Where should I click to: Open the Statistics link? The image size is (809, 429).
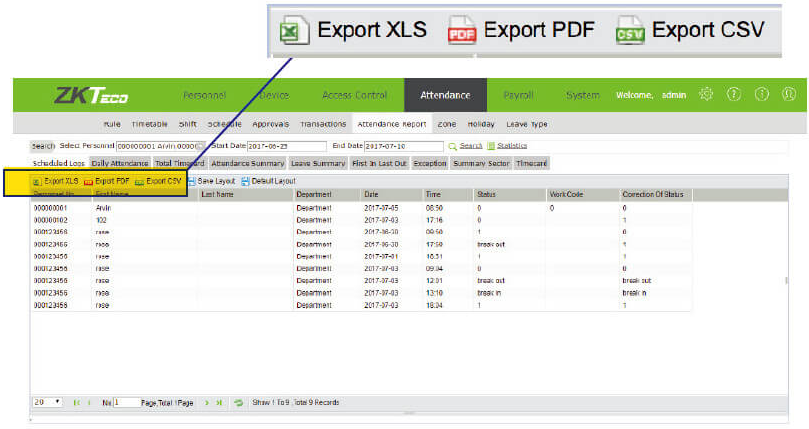(511, 146)
